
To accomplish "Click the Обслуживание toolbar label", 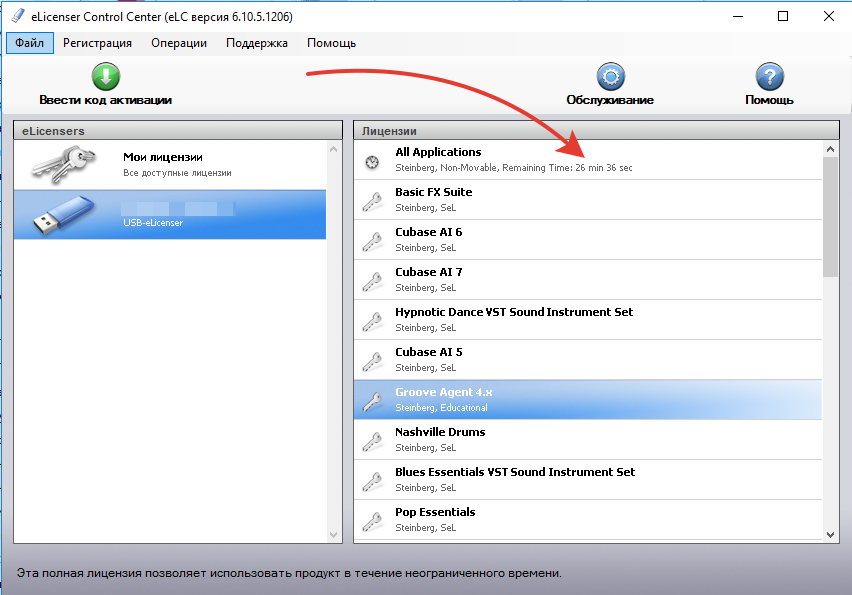I will coord(610,100).
